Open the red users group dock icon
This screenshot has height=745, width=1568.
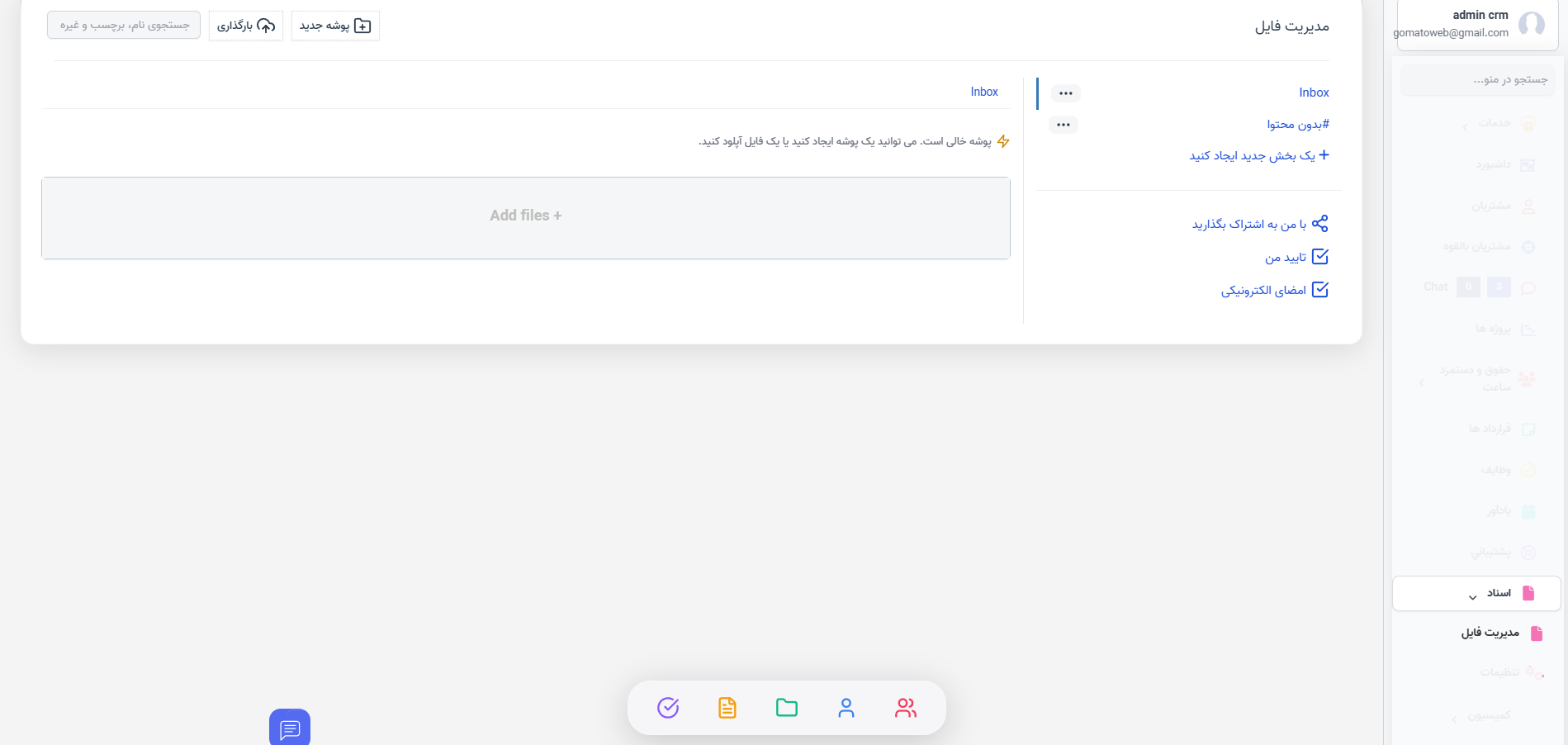click(x=906, y=708)
